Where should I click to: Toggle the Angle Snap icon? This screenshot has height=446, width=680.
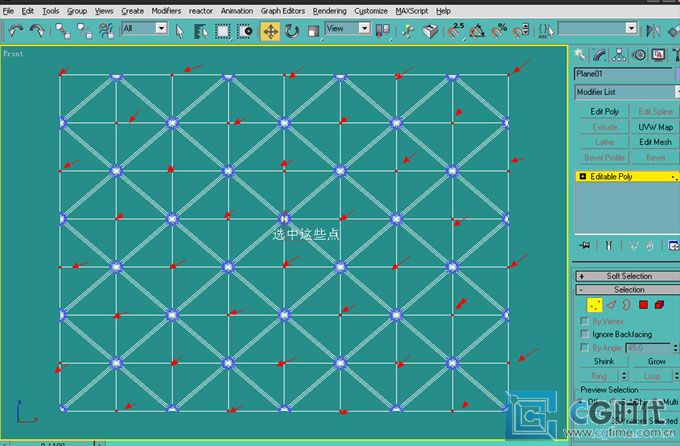pyautogui.click(x=477, y=31)
